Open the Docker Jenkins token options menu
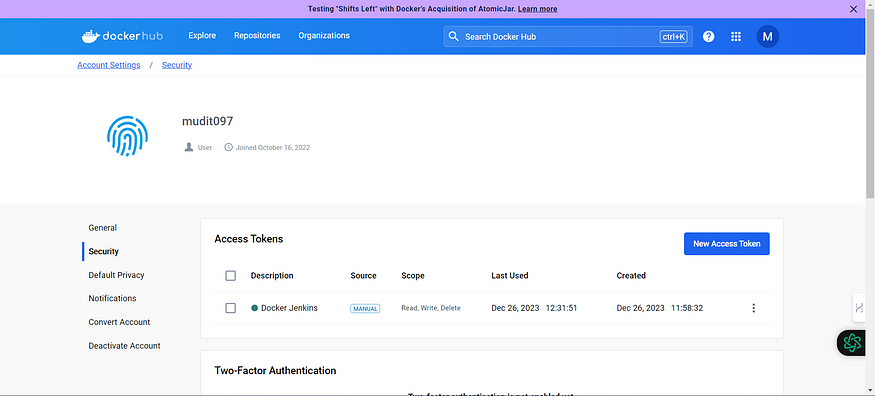This screenshot has width=875, height=396. pos(753,308)
